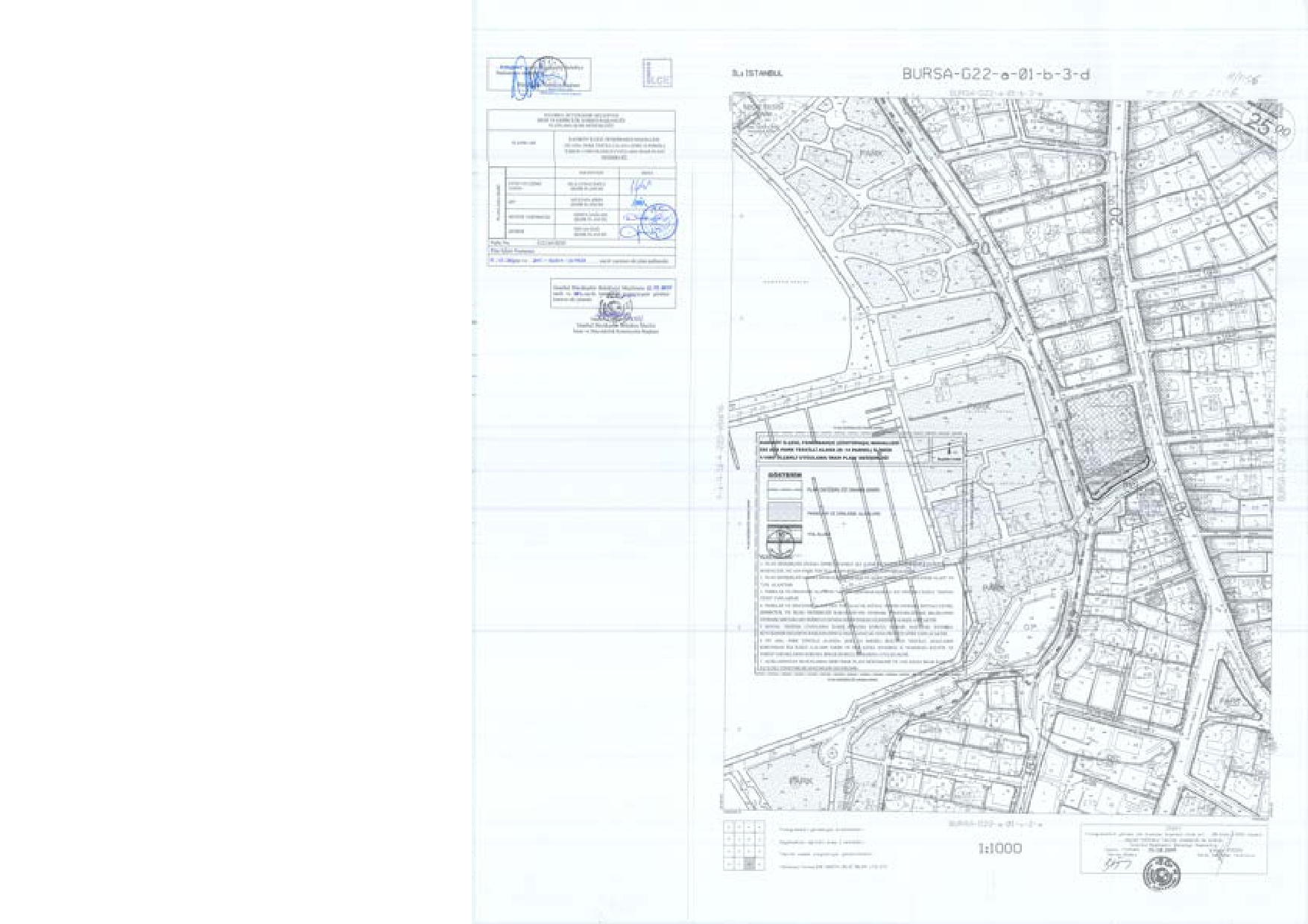1308x924 pixels.
Task: Click the map sheet title BURSA-G22-a-01-b-3-d
Action: pyautogui.click(x=996, y=74)
